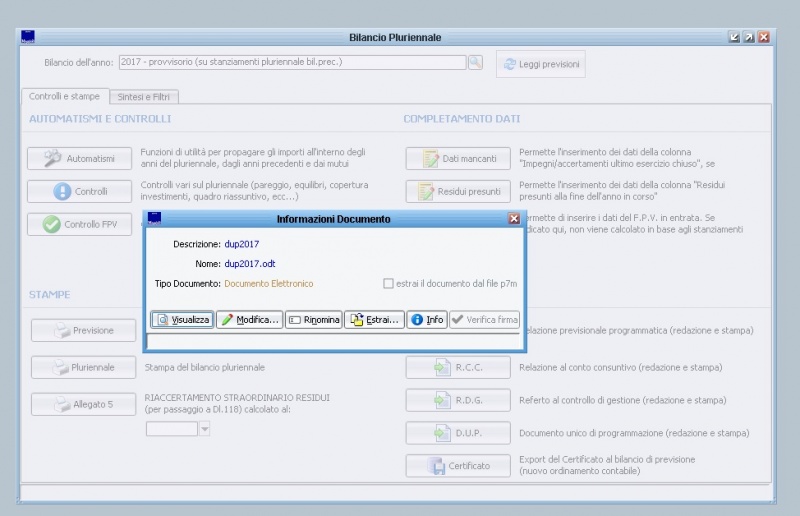Click 'RIACCERTAMENTO STRAORDINARIO RESIDUI' label
Image resolution: width=800 pixels, height=516 pixels.
(237, 398)
